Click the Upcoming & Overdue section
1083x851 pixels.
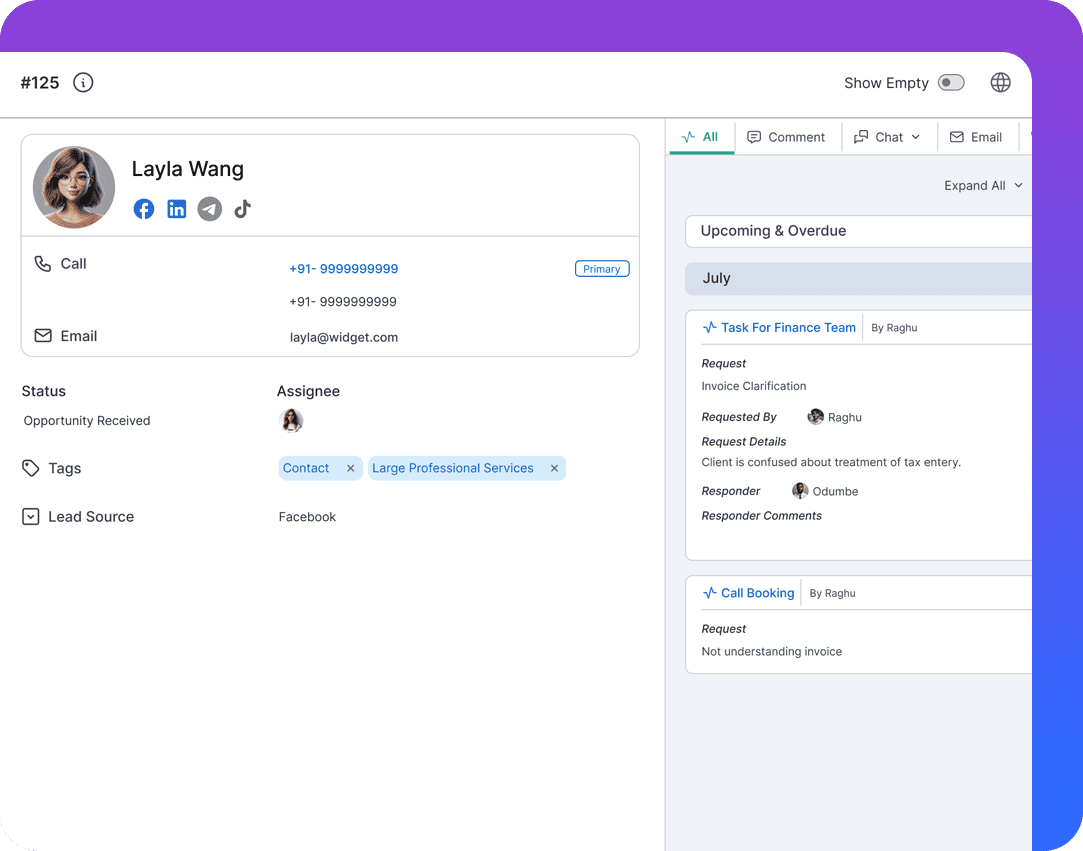coord(859,231)
